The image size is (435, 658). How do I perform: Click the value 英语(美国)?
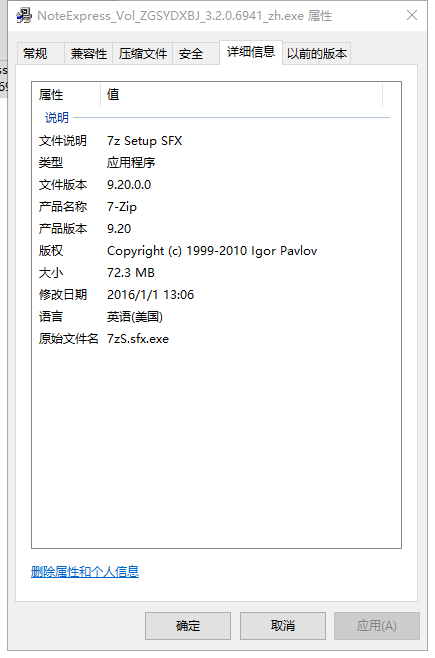point(135,317)
